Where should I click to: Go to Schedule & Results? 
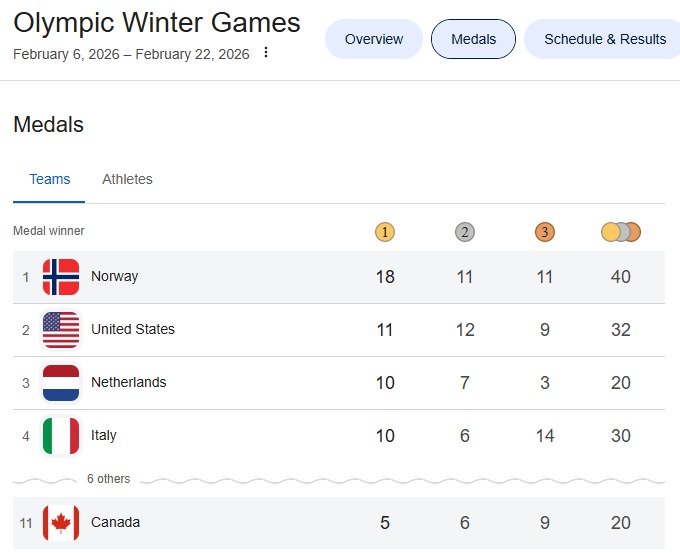click(604, 39)
